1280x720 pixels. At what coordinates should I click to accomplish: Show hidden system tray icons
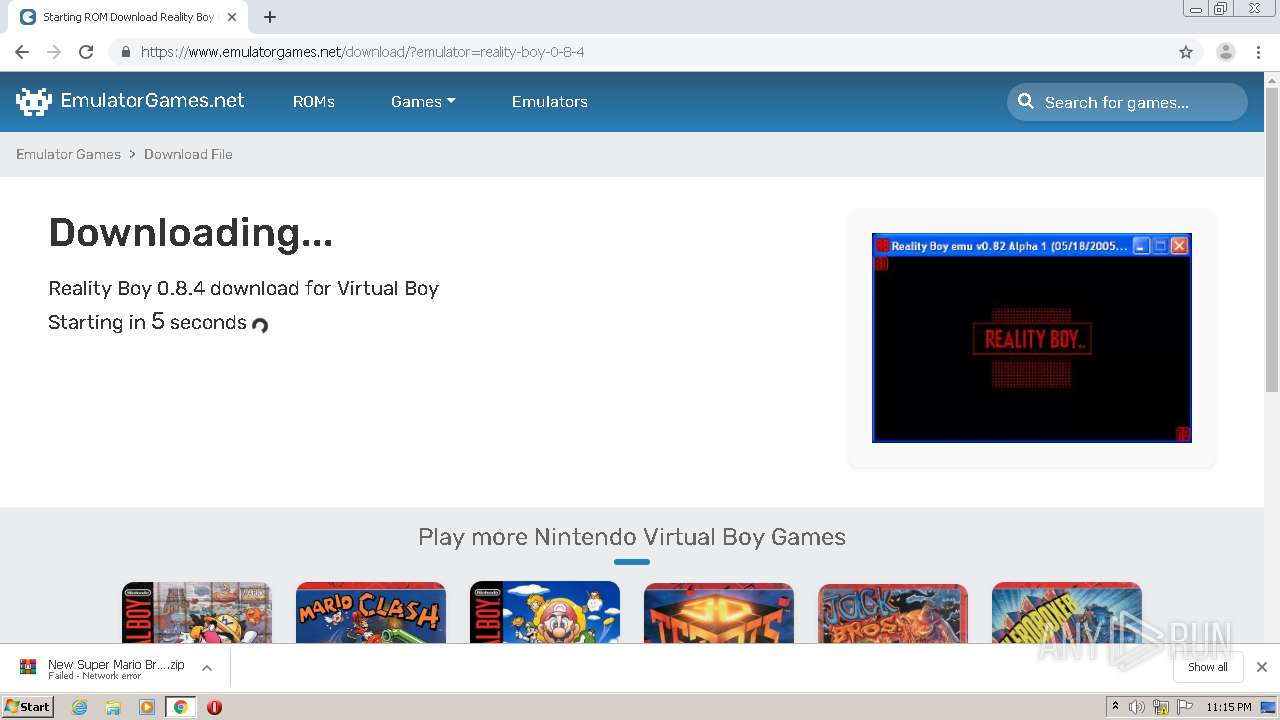tap(1115, 707)
